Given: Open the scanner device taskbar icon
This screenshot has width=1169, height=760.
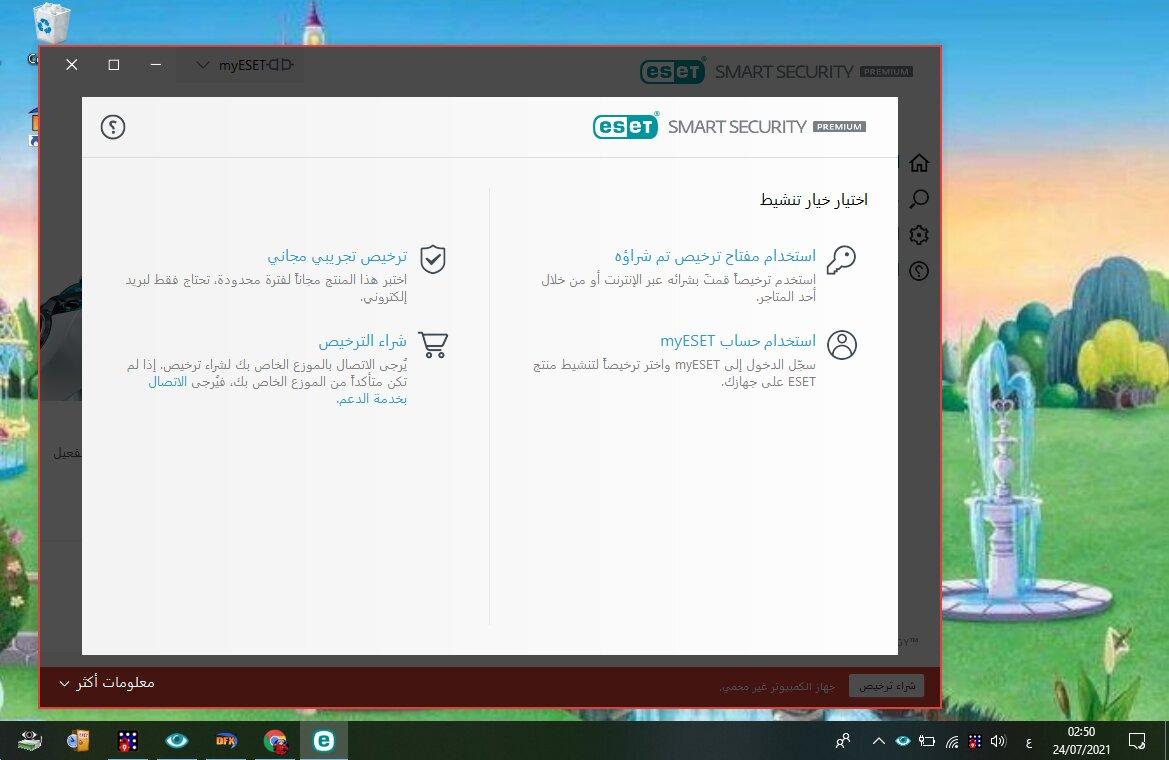Looking at the screenshot, I should tap(29, 741).
